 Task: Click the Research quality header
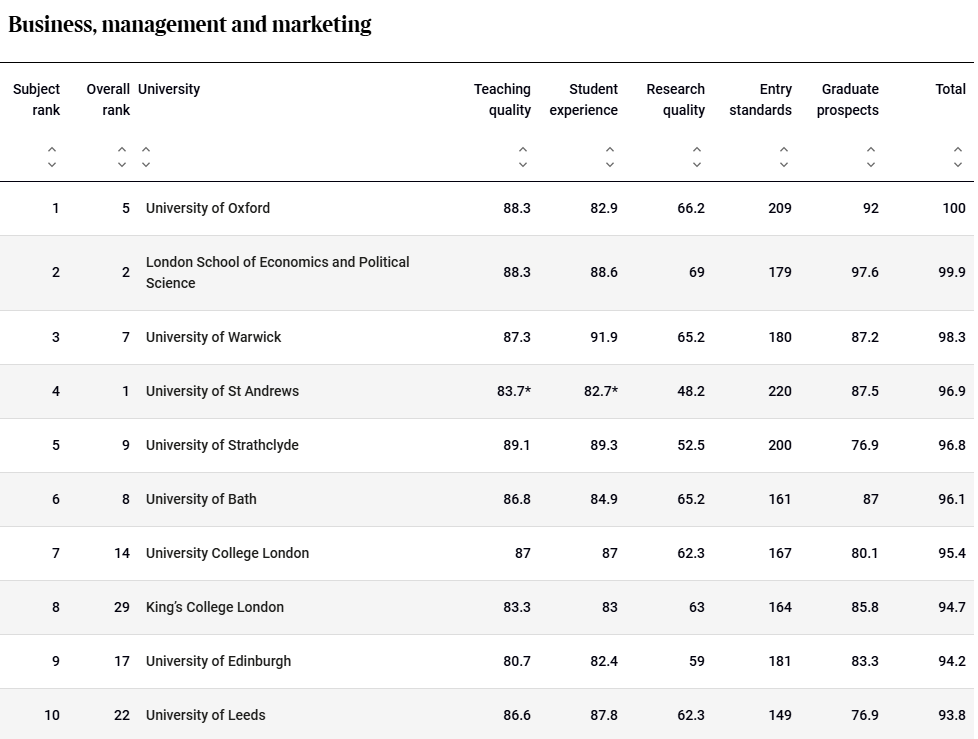675,99
